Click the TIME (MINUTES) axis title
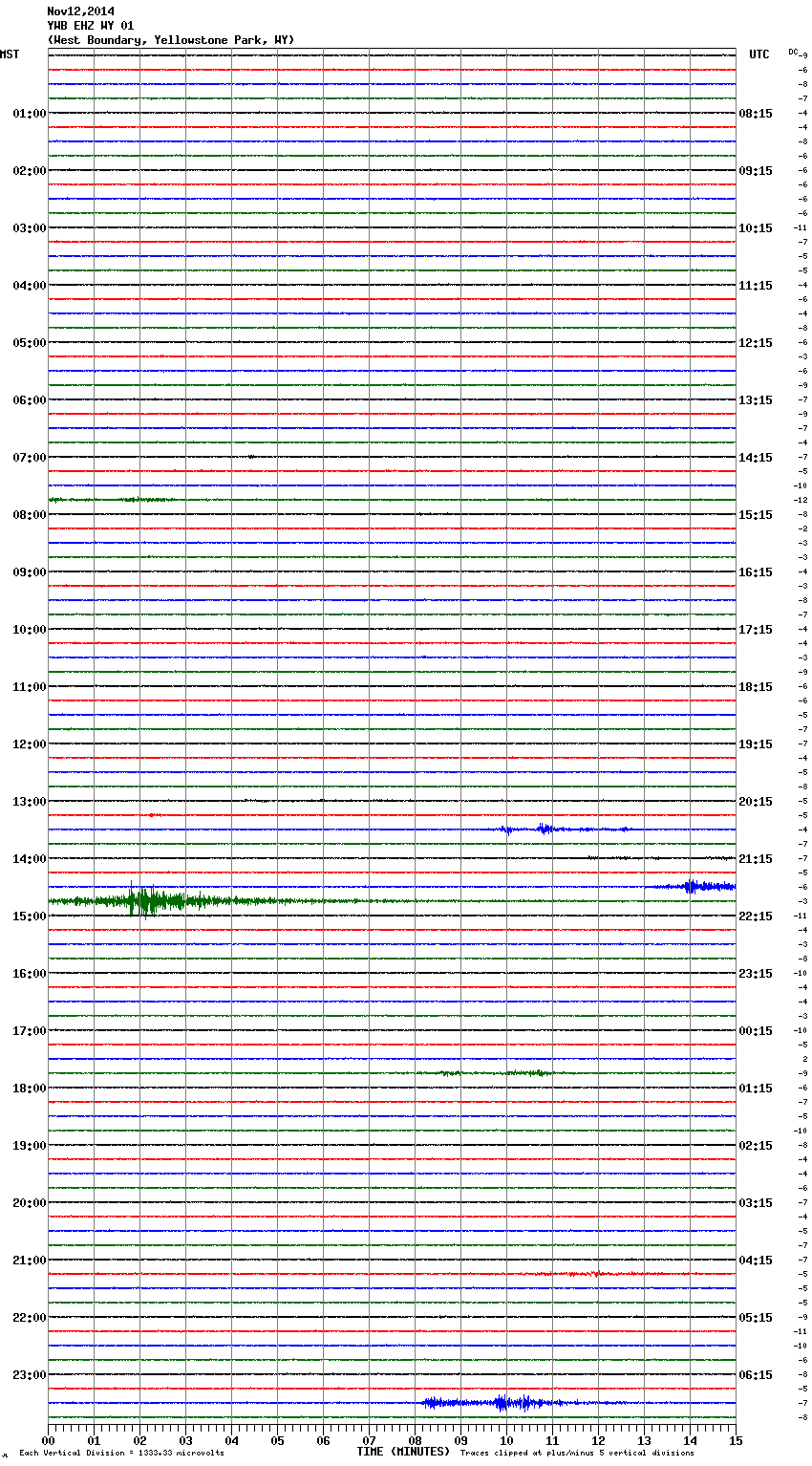Viewport: 812px width, 1466px height. click(403, 1452)
